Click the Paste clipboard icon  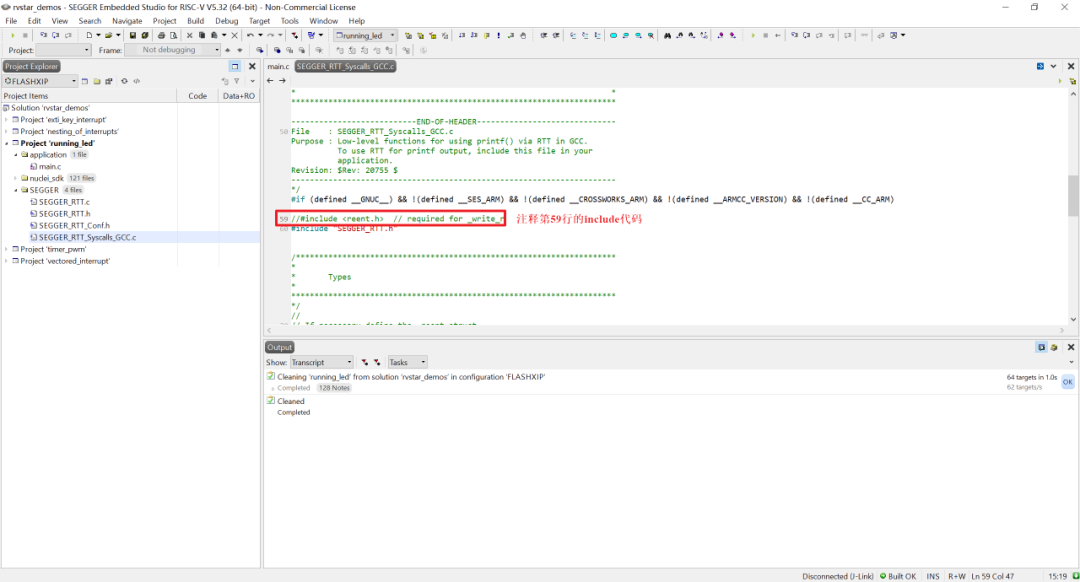214,35
